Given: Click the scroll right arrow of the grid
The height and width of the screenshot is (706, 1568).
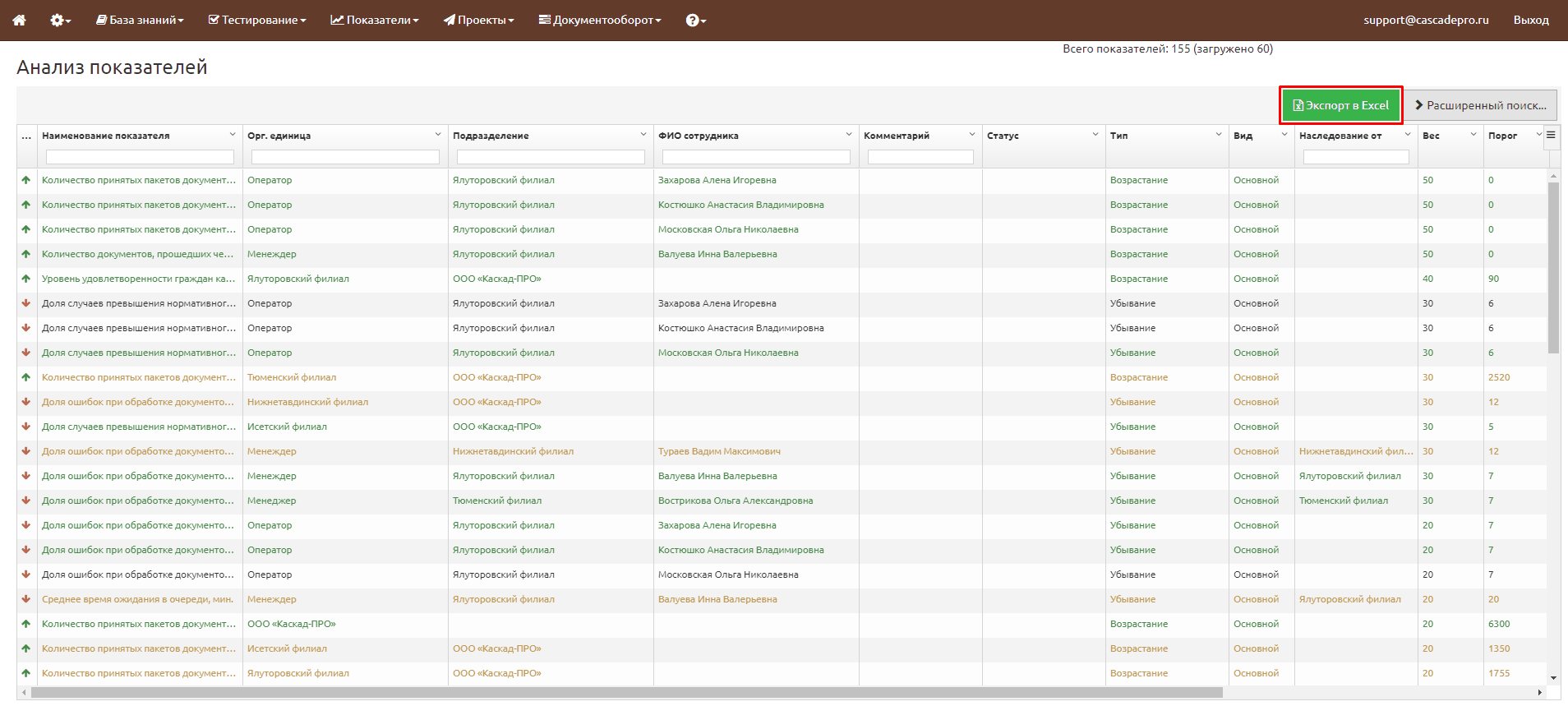Looking at the screenshot, I should 1540,693.
